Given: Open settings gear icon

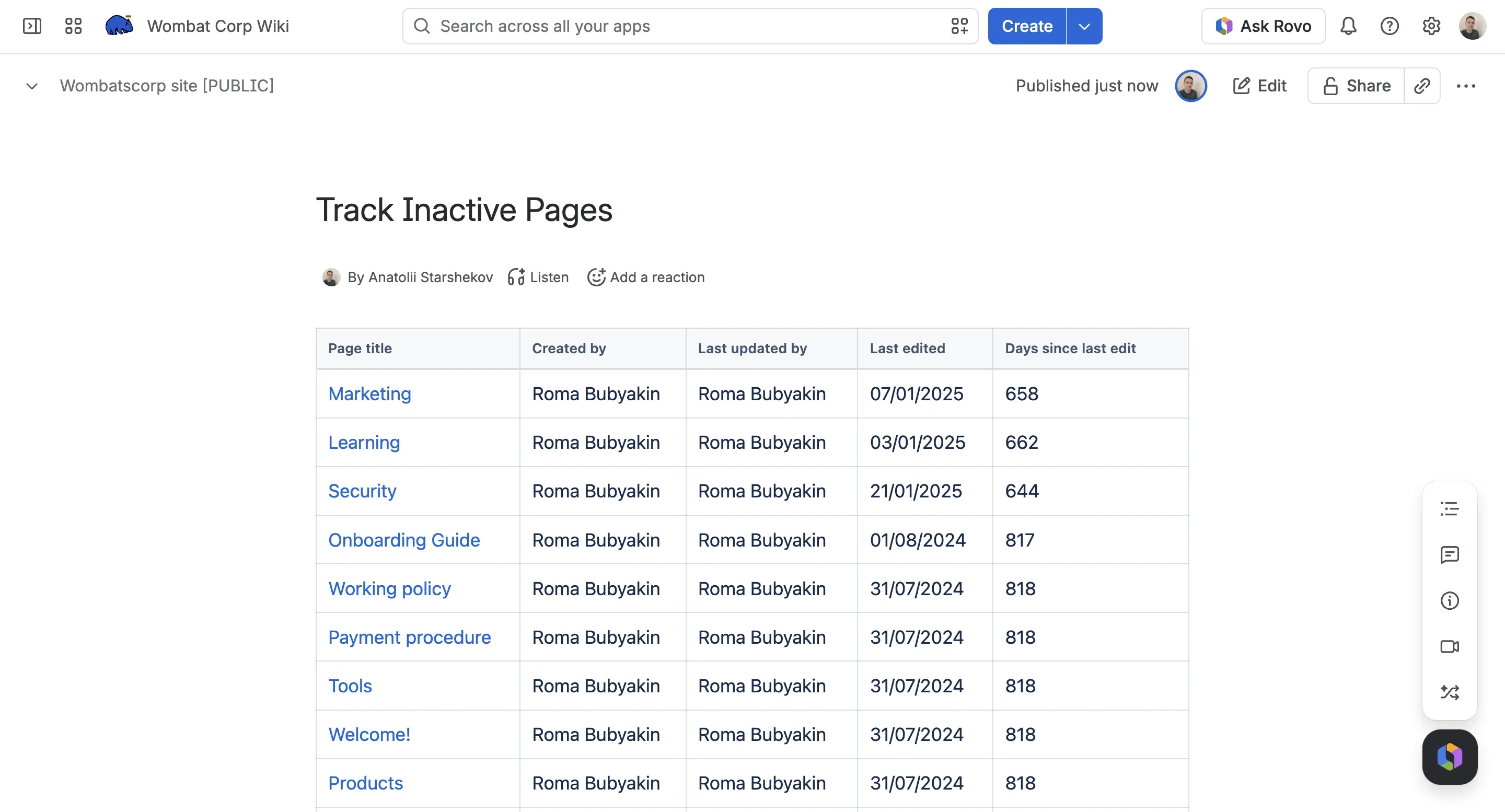Looking at the screenshot, I should pos(1431,26).
